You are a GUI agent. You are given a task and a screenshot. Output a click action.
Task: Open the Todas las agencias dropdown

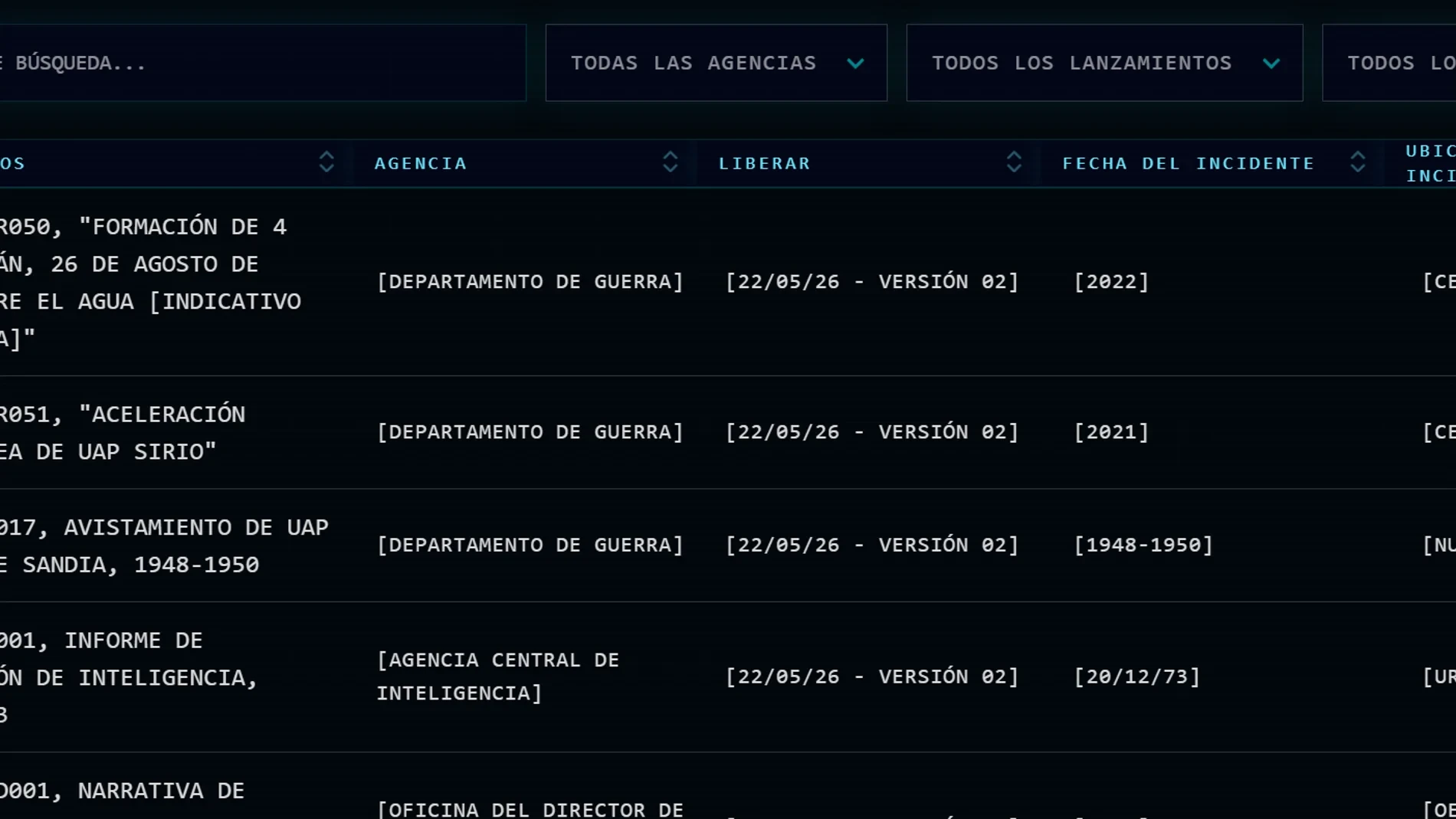pyautogui.click(x=717, y=63)
